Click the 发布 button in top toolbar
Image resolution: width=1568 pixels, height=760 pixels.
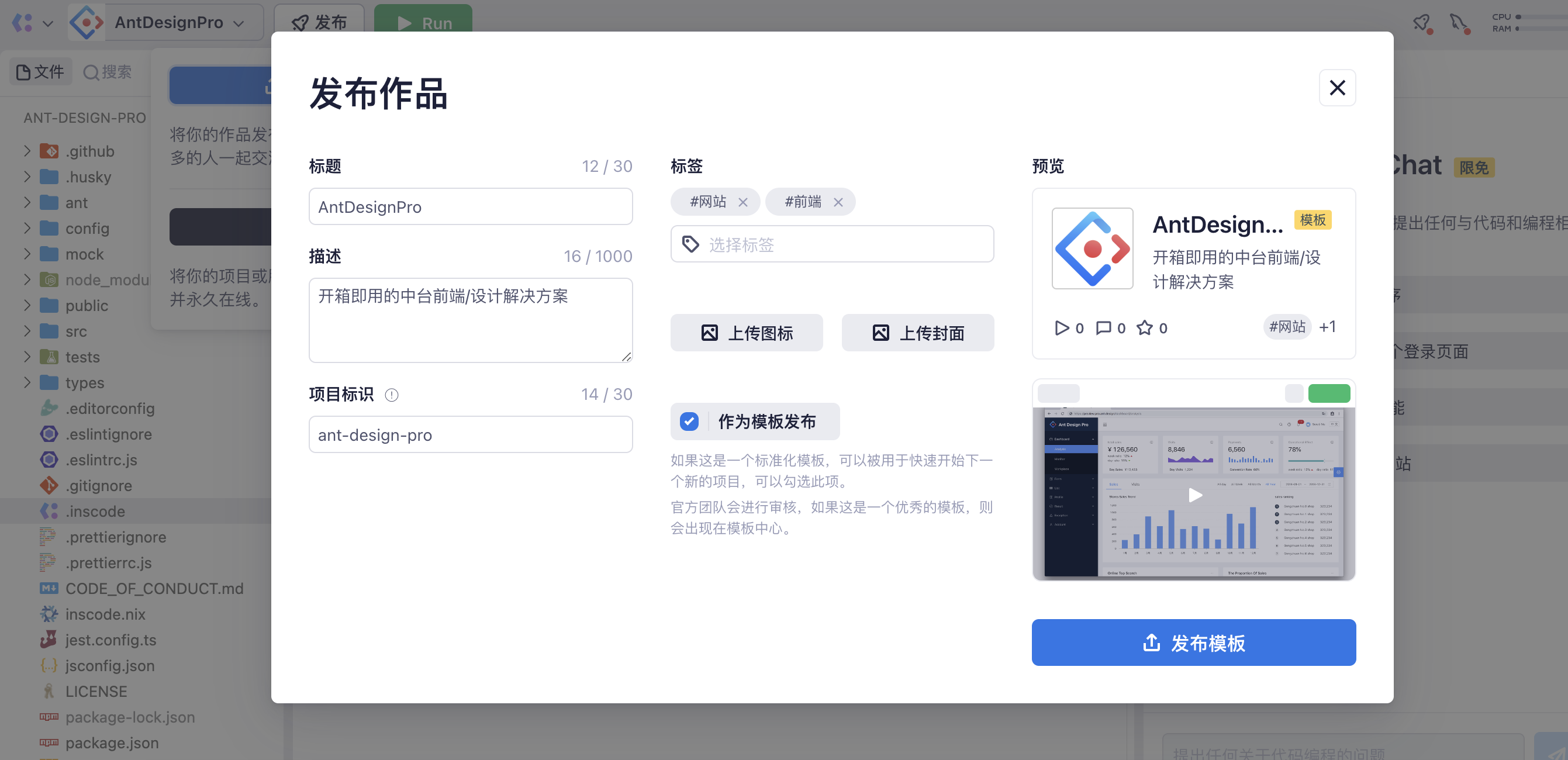point(320,23)
